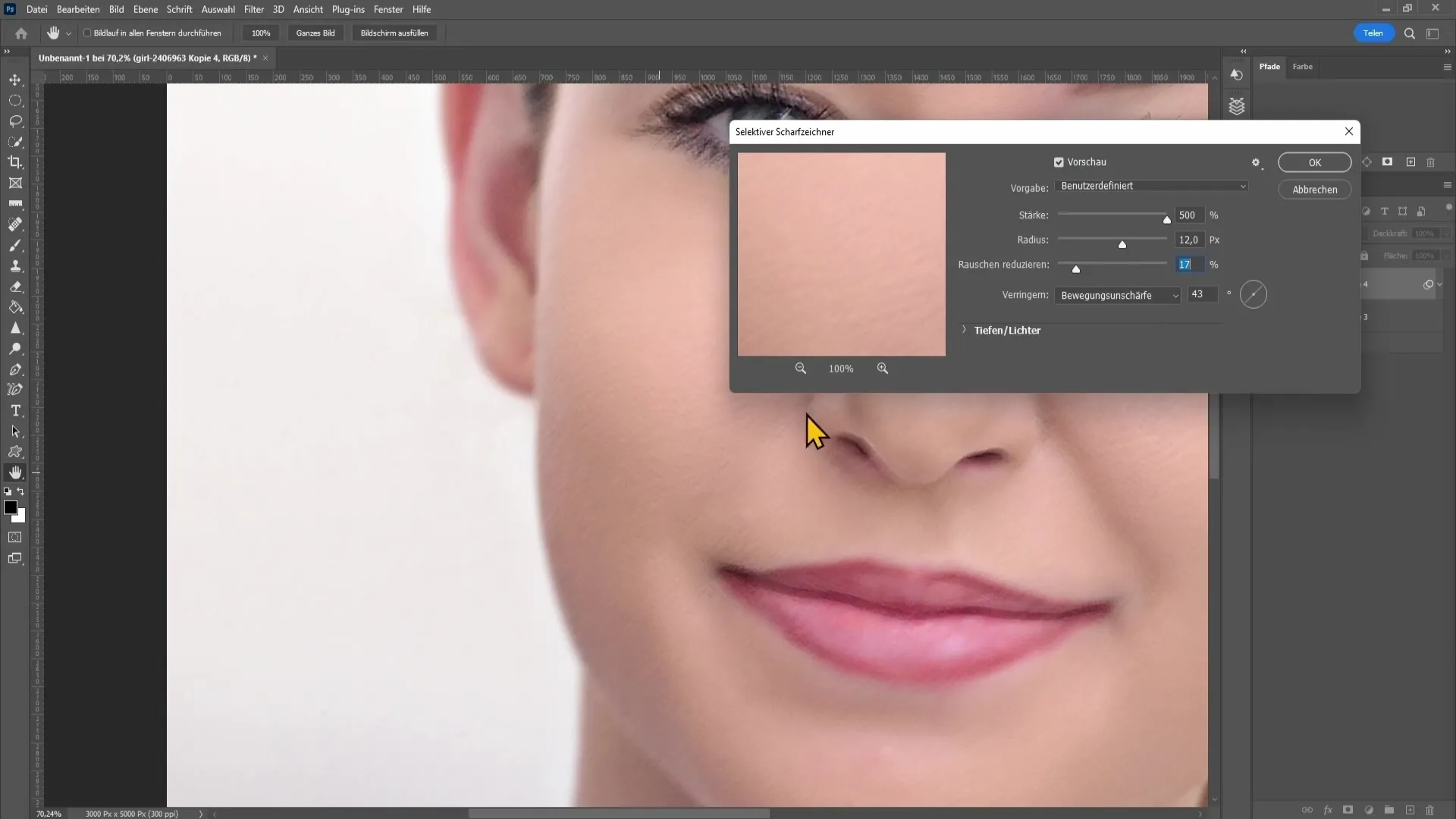Select the Frame tool

[15, 183]
